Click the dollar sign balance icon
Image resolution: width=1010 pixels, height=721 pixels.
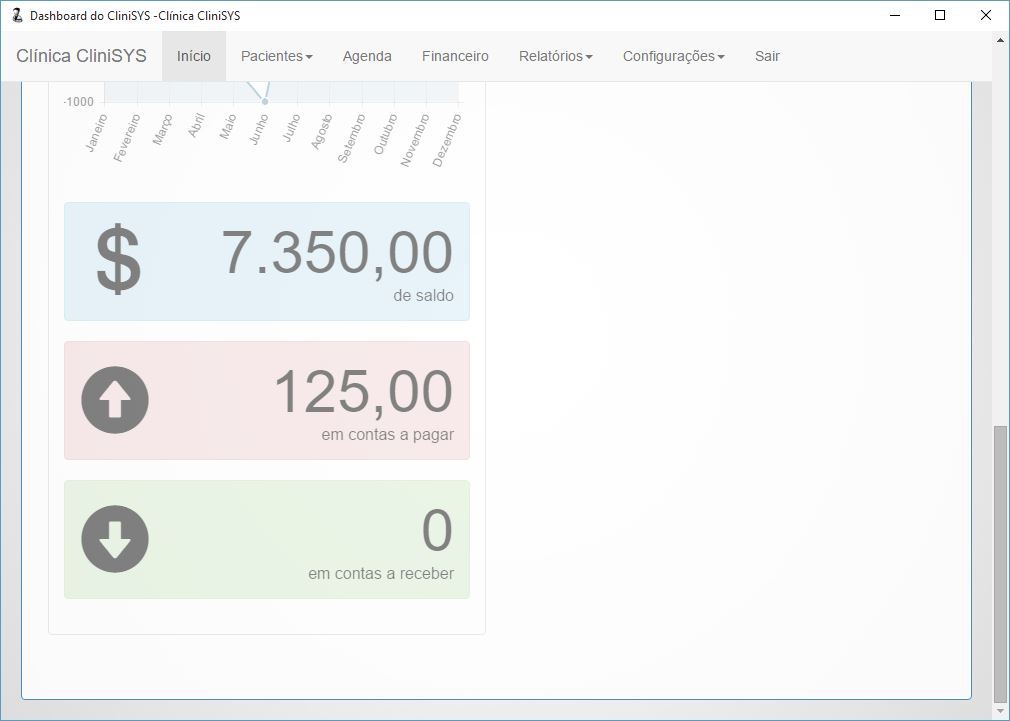(x=118, y=261)
